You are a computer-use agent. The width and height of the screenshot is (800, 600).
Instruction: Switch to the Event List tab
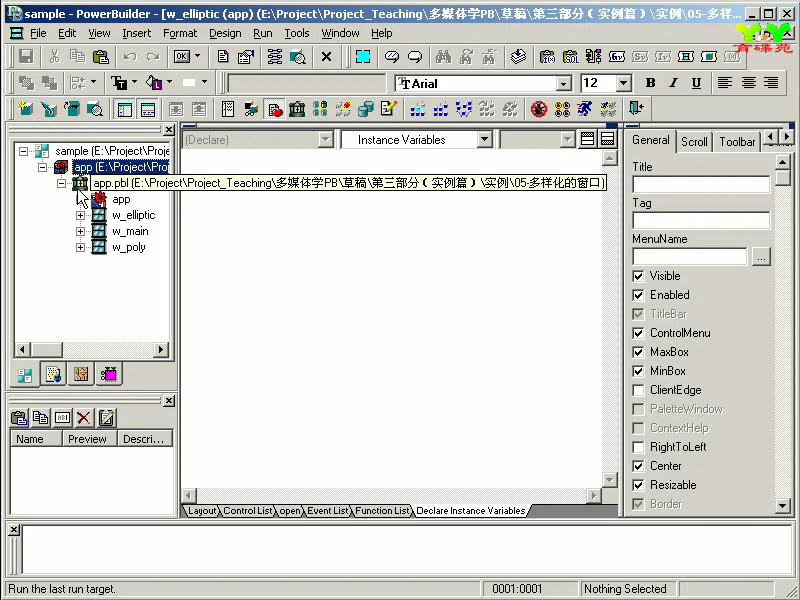pyautogui.click(x=328, y=511)
